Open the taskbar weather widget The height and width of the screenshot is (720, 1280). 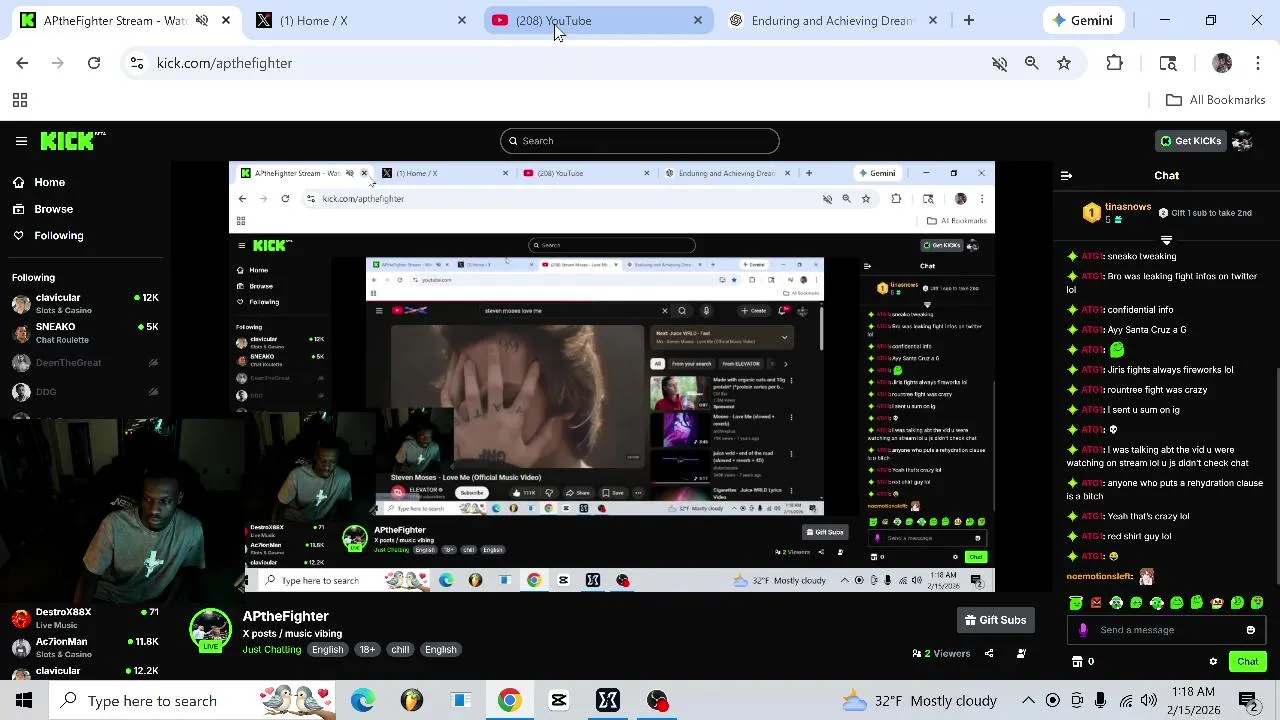pyautogui.click(x=919, y=700)
